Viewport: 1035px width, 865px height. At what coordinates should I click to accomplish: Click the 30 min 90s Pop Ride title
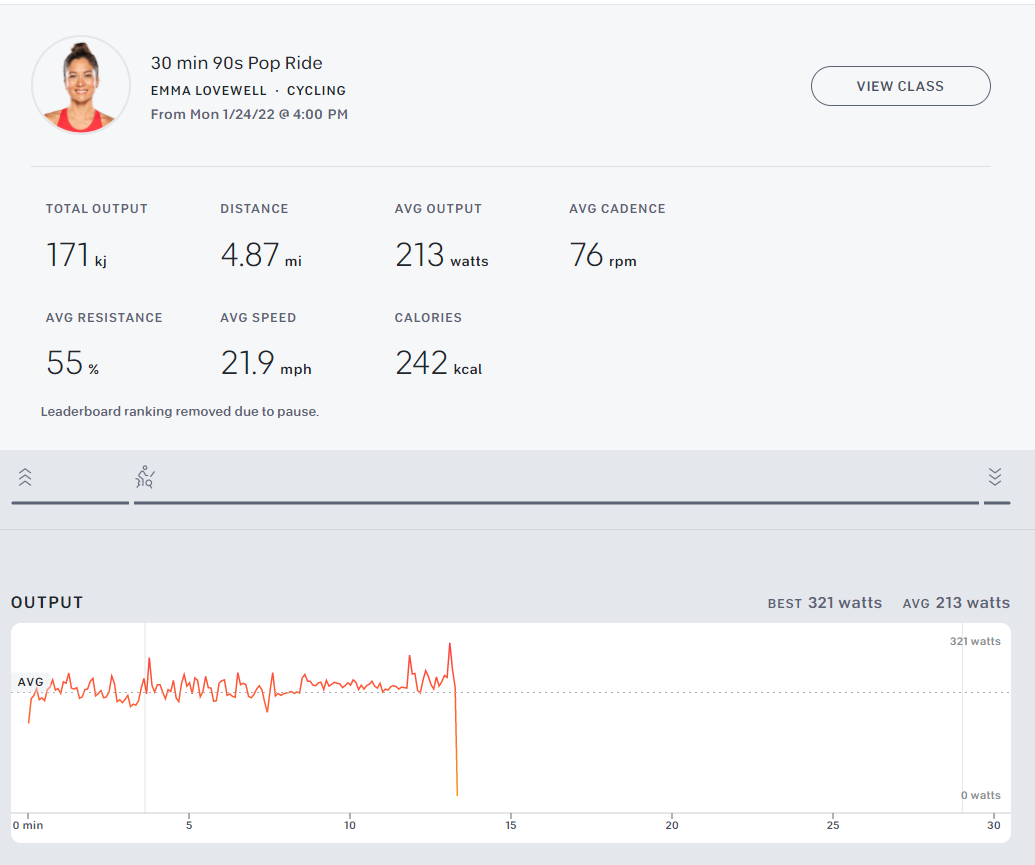[236, 63]
